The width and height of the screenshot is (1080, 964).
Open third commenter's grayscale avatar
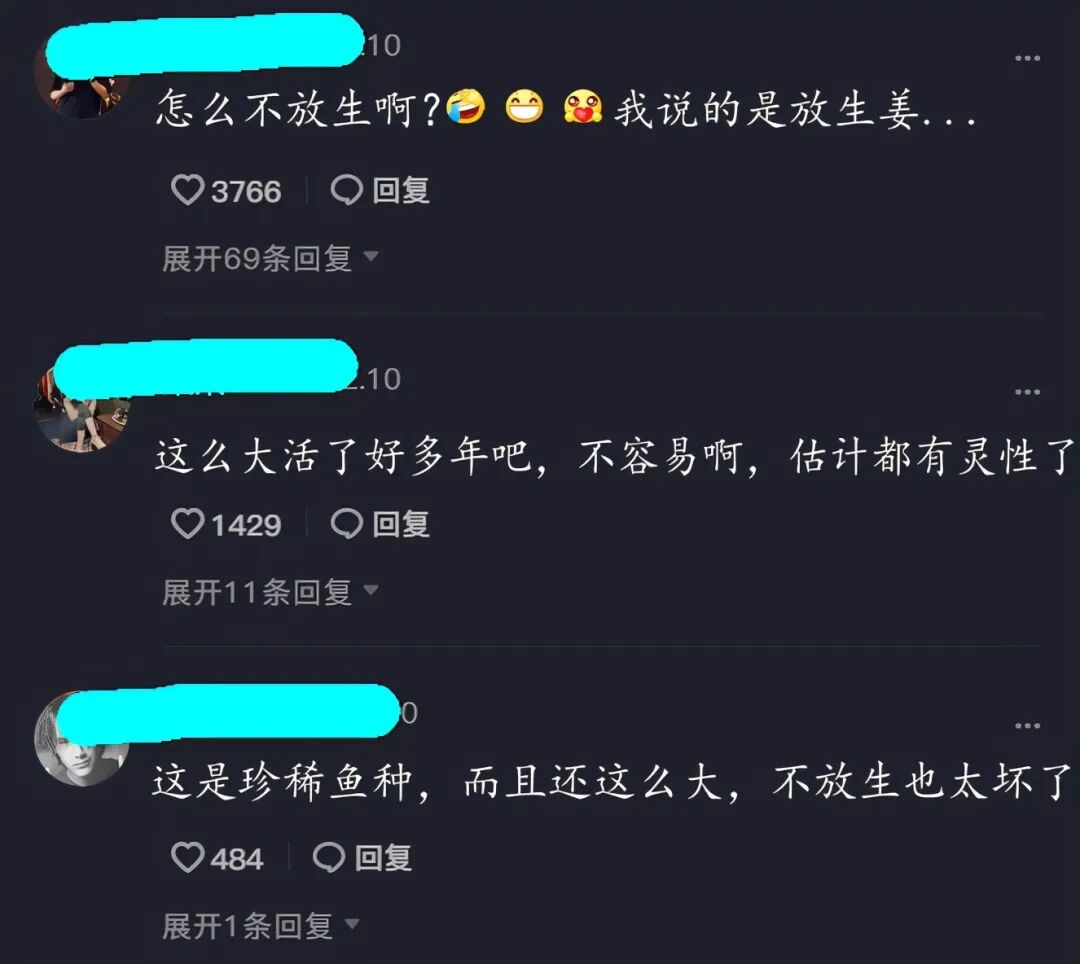coord(81,740)
